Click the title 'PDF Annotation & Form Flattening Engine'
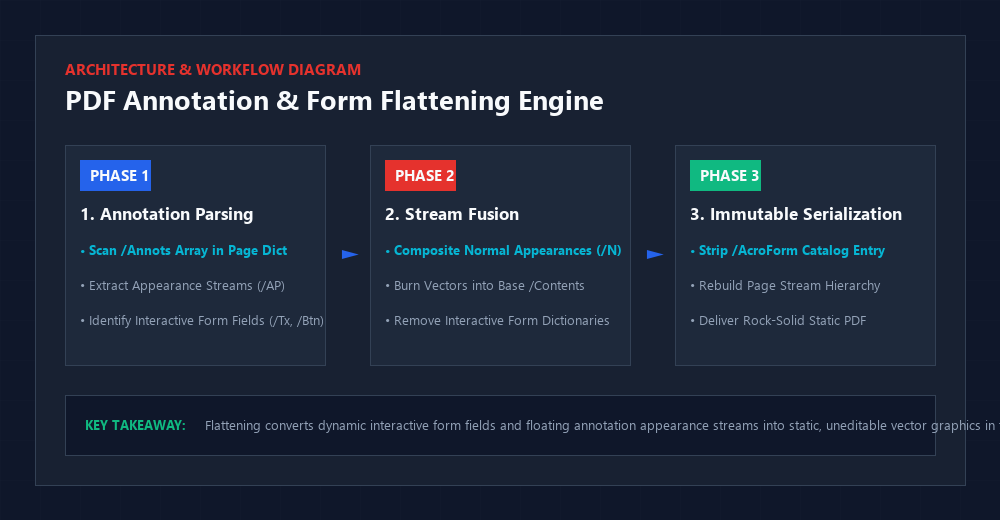Image resolution: width=1000 pixels, height=520 pixels. 334,101
